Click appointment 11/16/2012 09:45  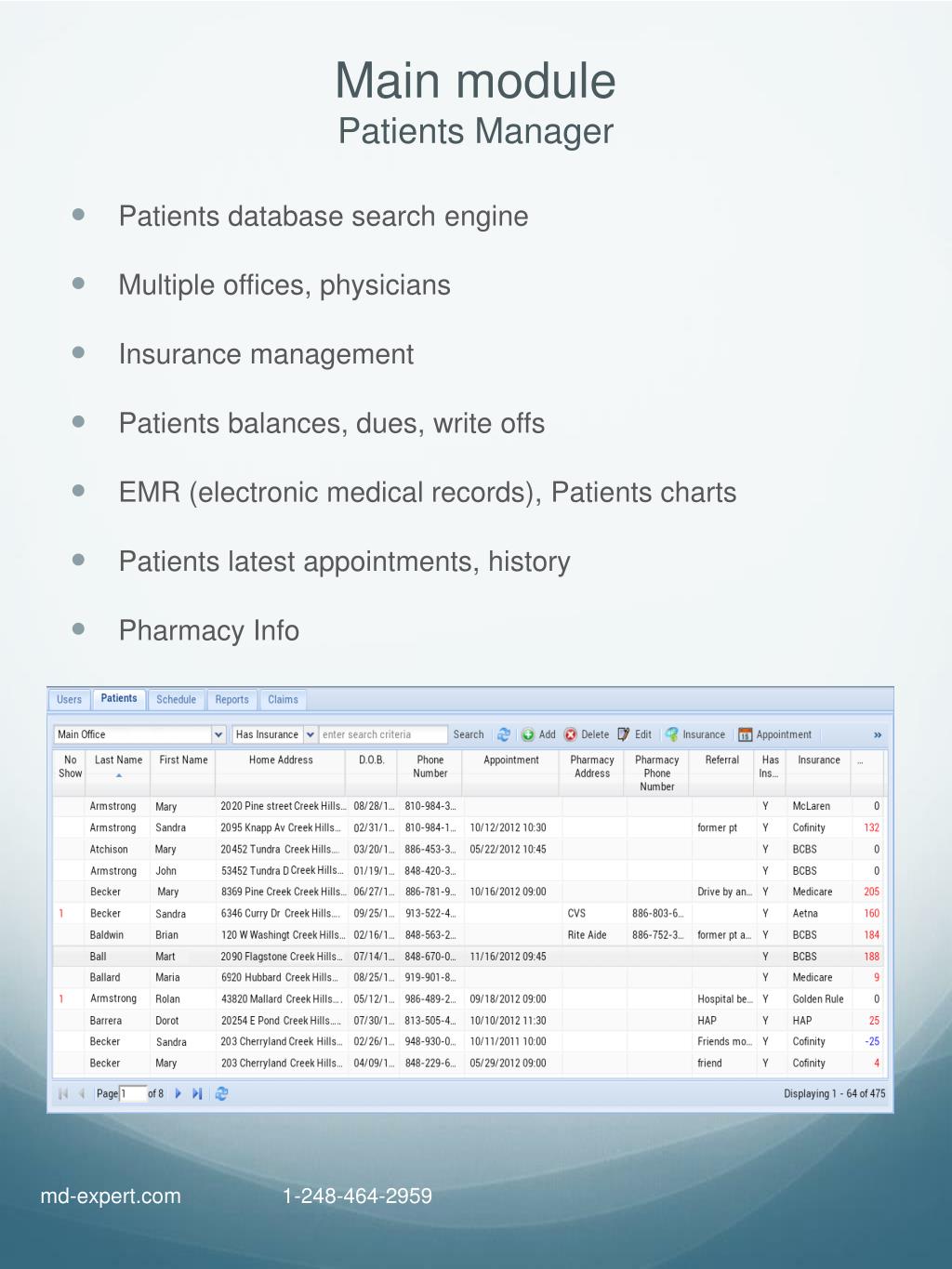[509, 956]
